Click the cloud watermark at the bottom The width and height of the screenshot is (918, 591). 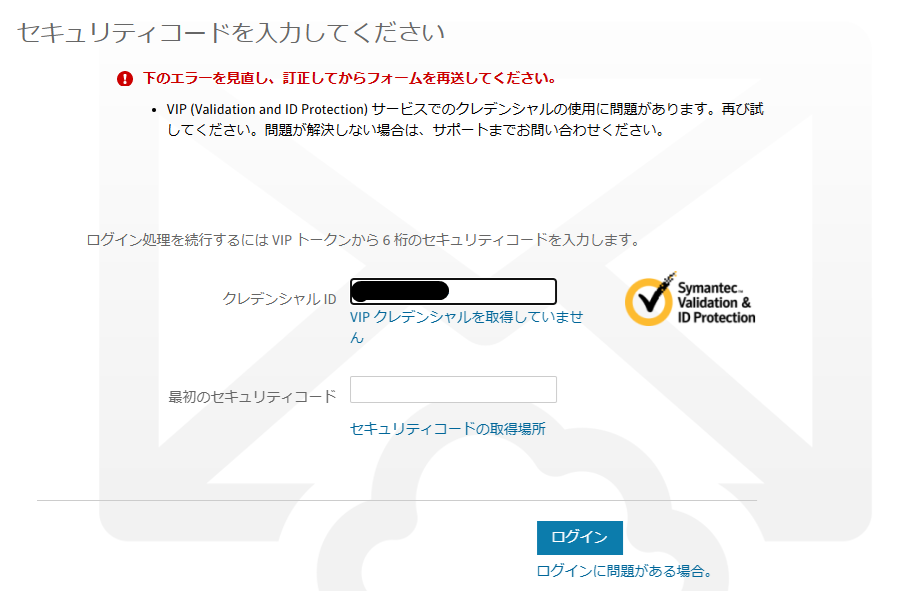coord(450,540)
